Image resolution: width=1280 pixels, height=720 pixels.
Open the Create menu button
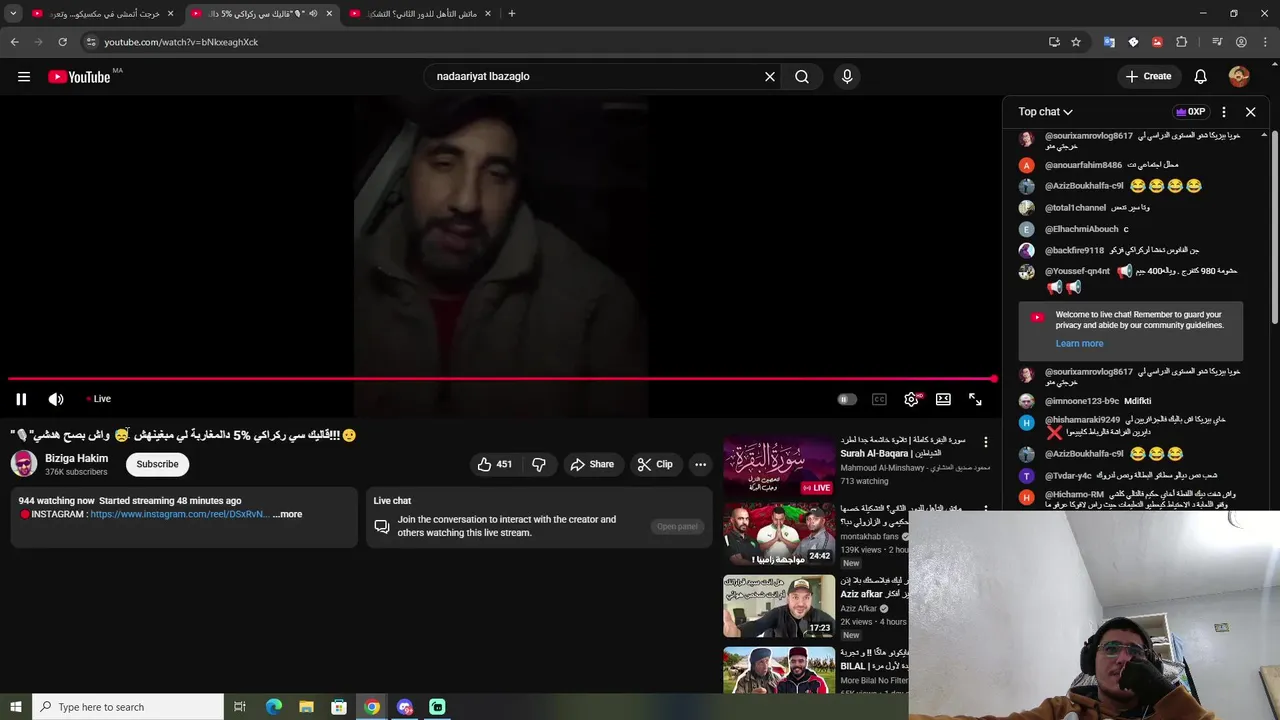point(1148,76)
